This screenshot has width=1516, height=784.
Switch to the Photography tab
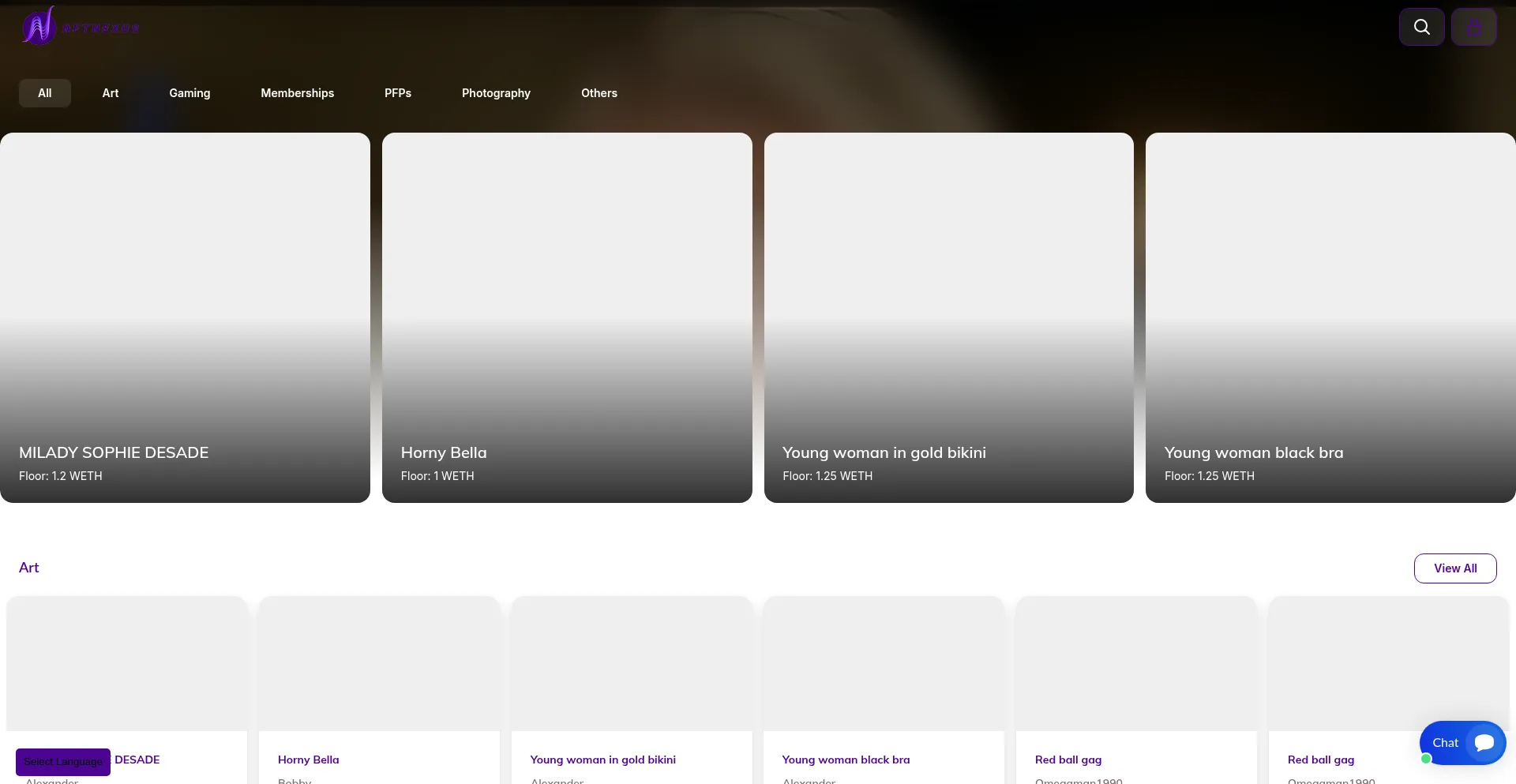(x=496, y=93)
